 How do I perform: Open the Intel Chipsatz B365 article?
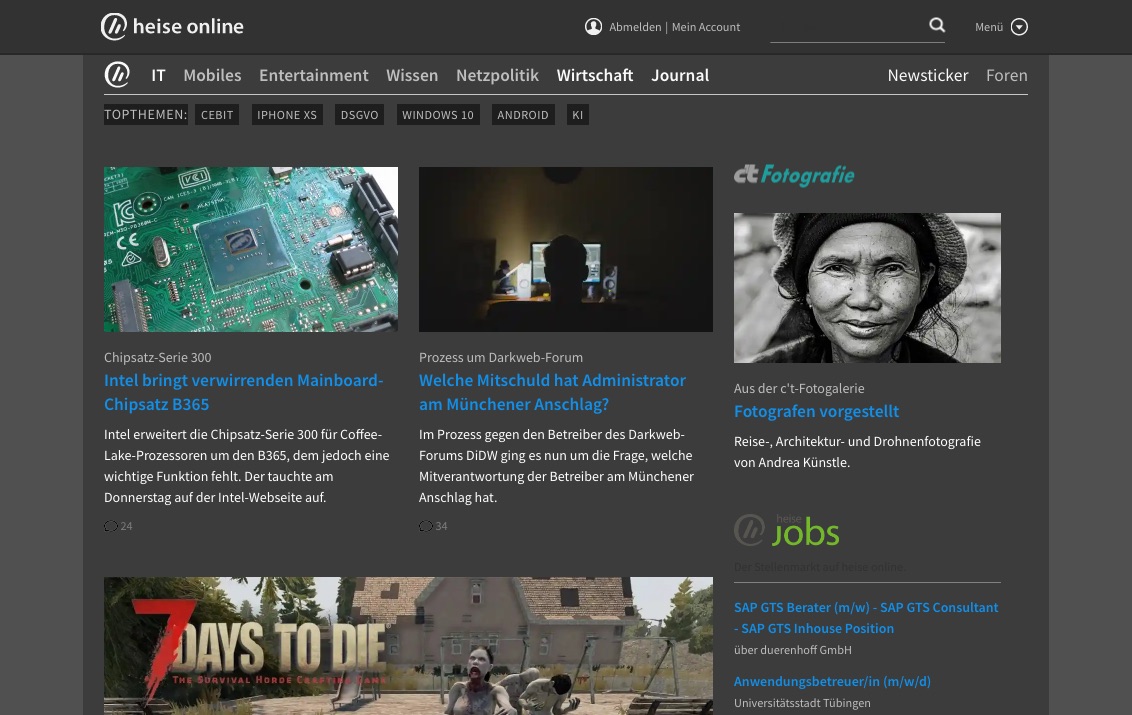[243, 391]
